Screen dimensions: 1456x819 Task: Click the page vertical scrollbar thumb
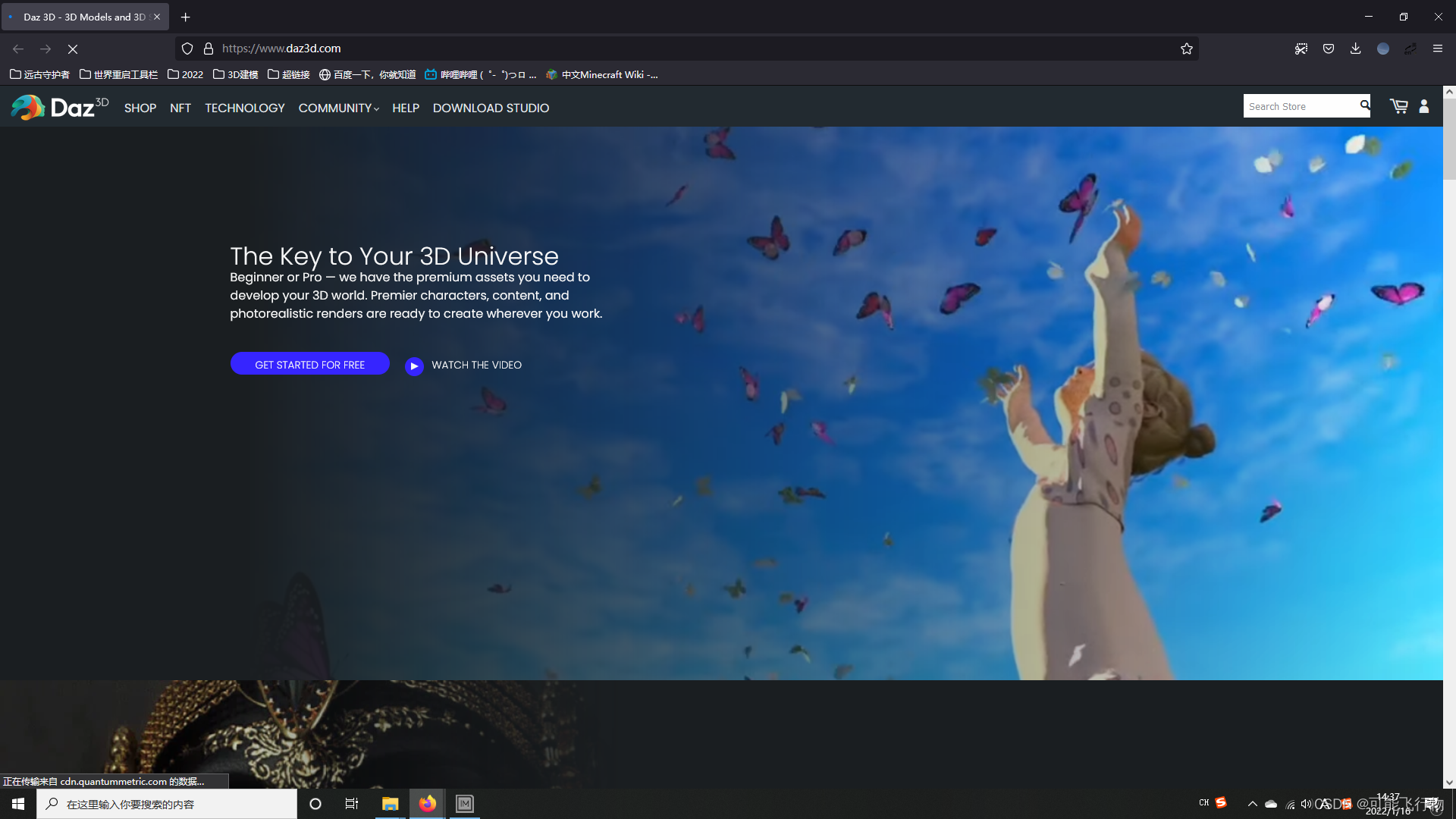point(1449,140)
